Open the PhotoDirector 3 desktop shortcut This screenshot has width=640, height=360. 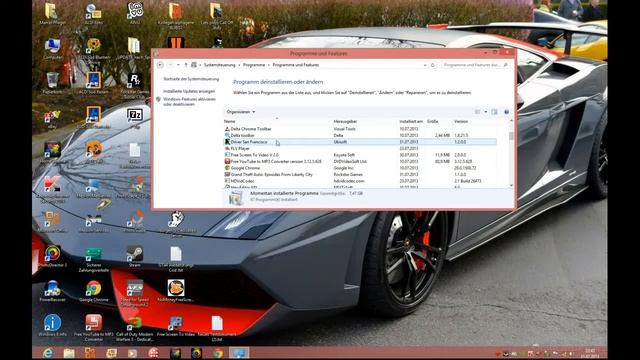53,256
